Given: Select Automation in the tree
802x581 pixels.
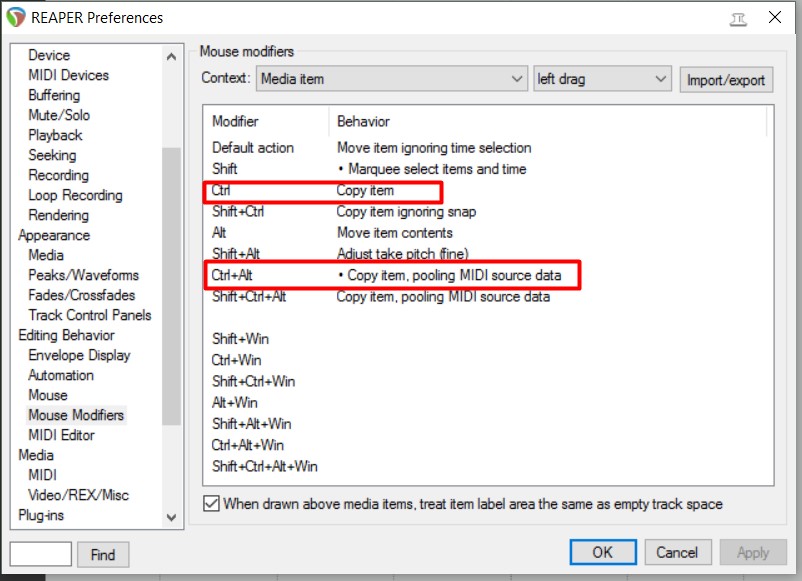Looking at the screenshot, I should [61, 375].
